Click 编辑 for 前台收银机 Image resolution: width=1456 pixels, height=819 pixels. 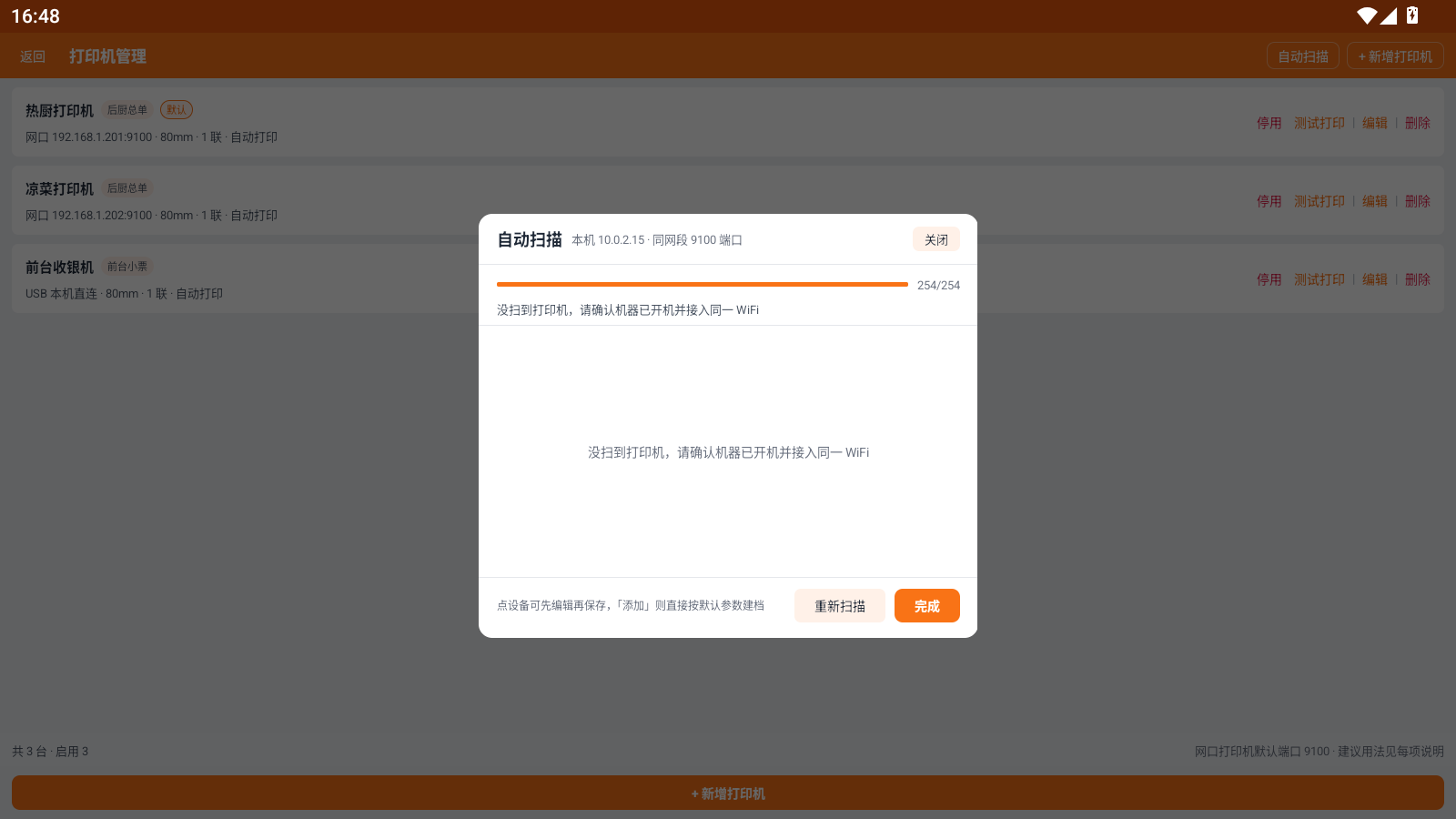coord(1374,279)
